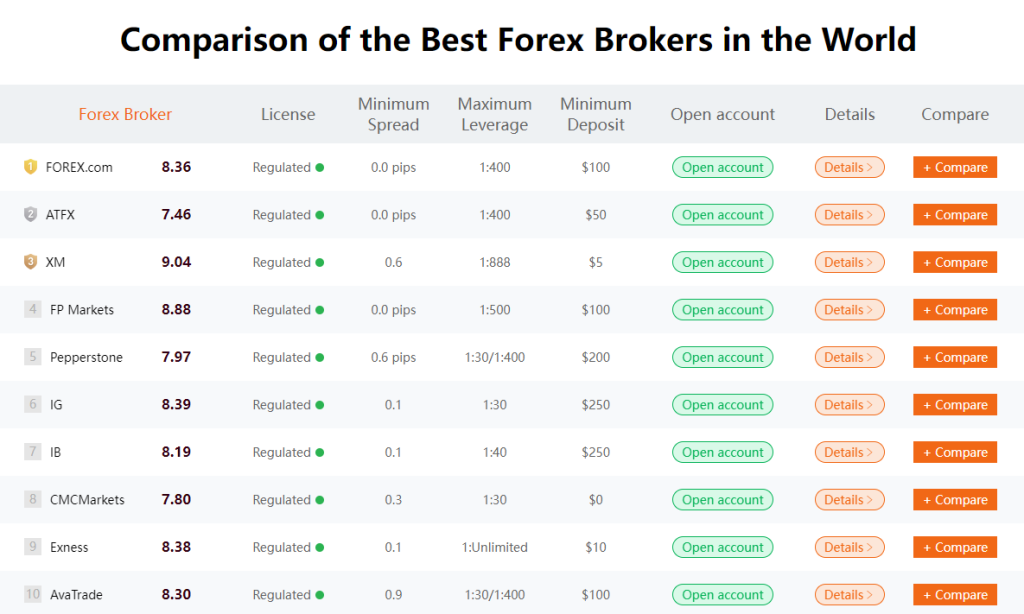Click the silver rank 2 shield badge
The width and height of the screenshot is (1024, 614).
(30, 214)
